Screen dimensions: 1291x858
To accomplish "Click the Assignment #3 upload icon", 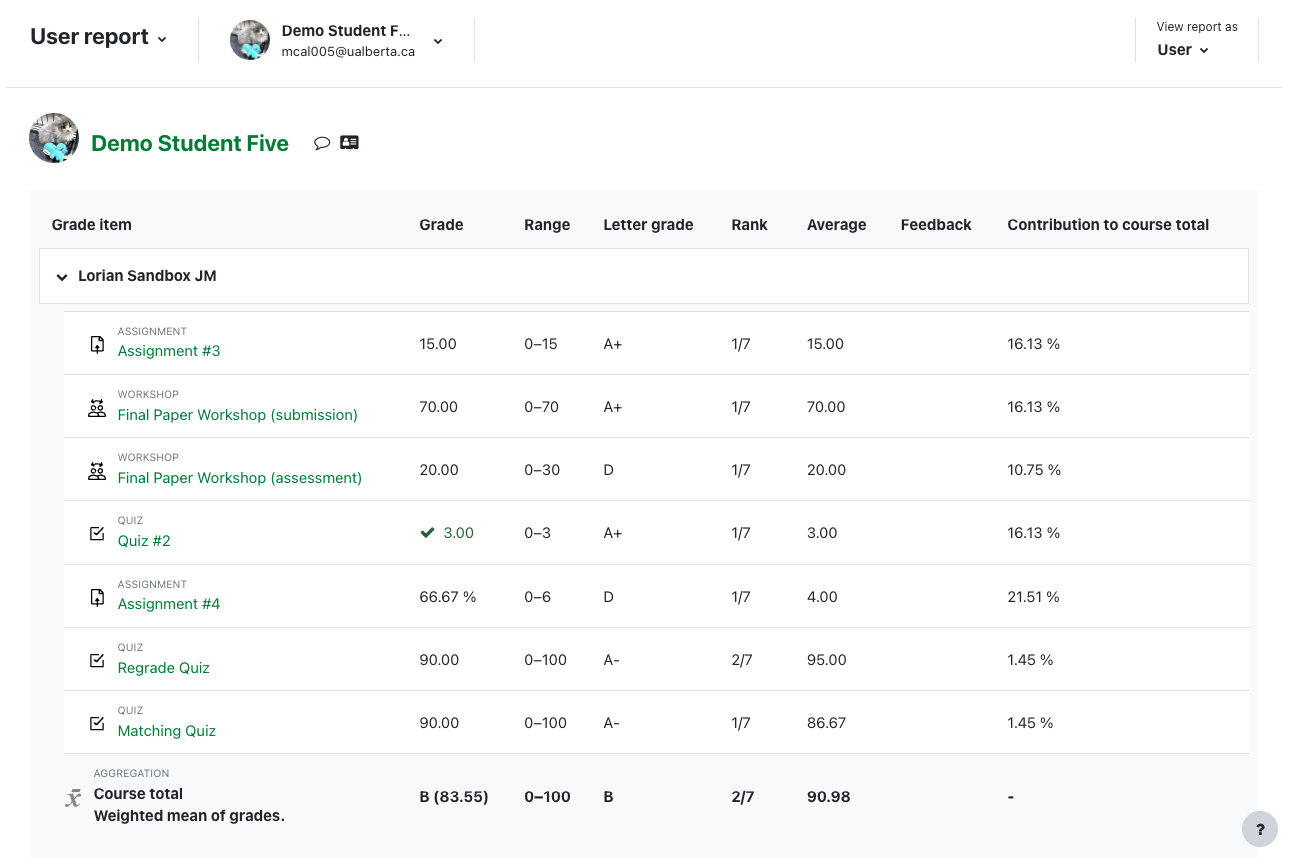I will click(x=97, y=344).
